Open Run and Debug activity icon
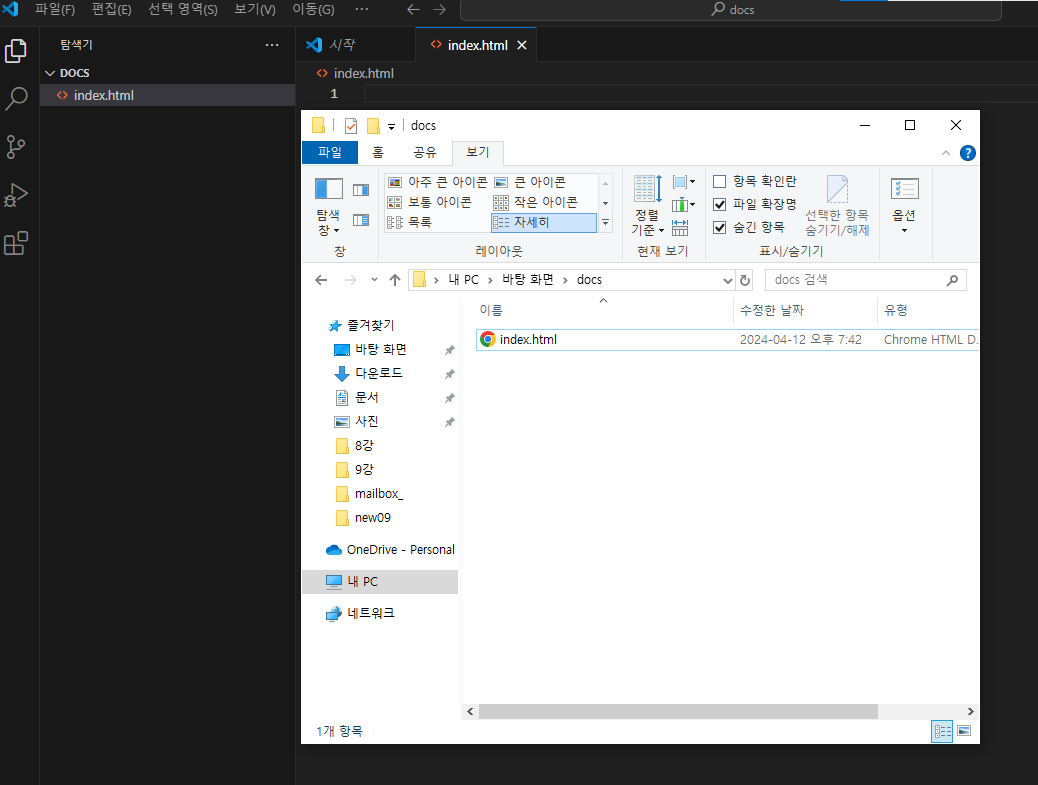Image resolution: width=1038 pixels, height=785 pixels. [x=16, y=195]
